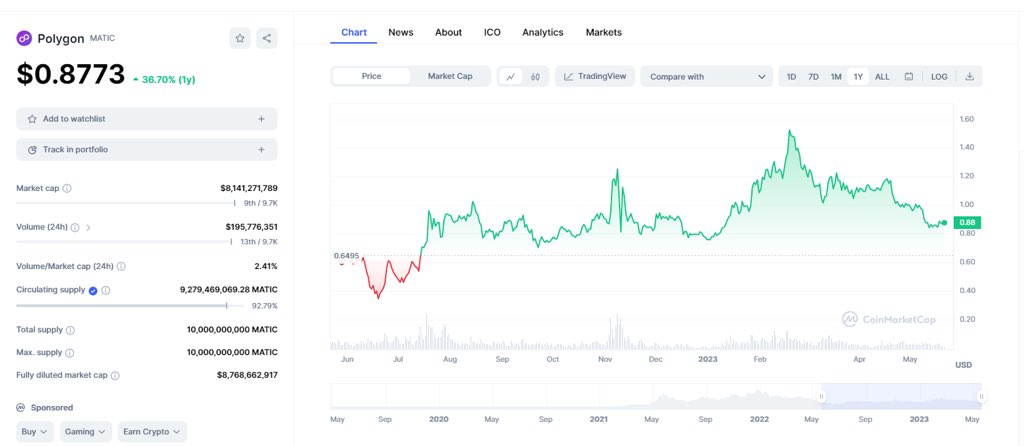Show Circulating supply info icon
Viewport: 1024px width, 446px height.
pos(106,291)
